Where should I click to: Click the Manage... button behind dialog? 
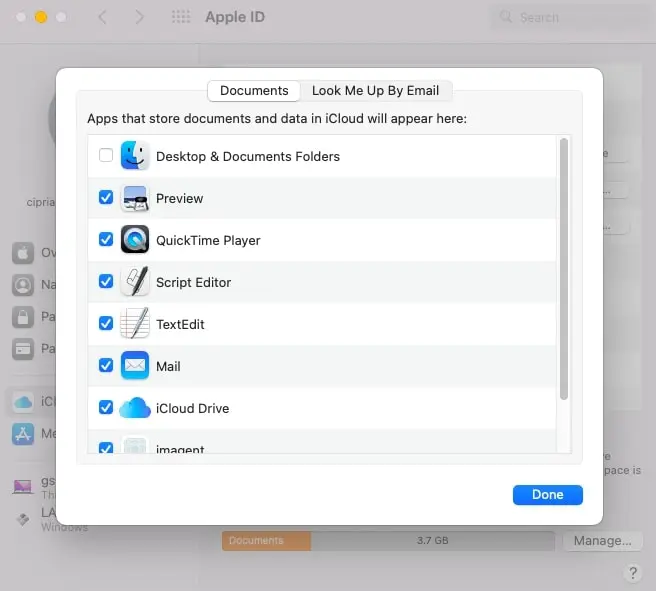tap(602, 541)
